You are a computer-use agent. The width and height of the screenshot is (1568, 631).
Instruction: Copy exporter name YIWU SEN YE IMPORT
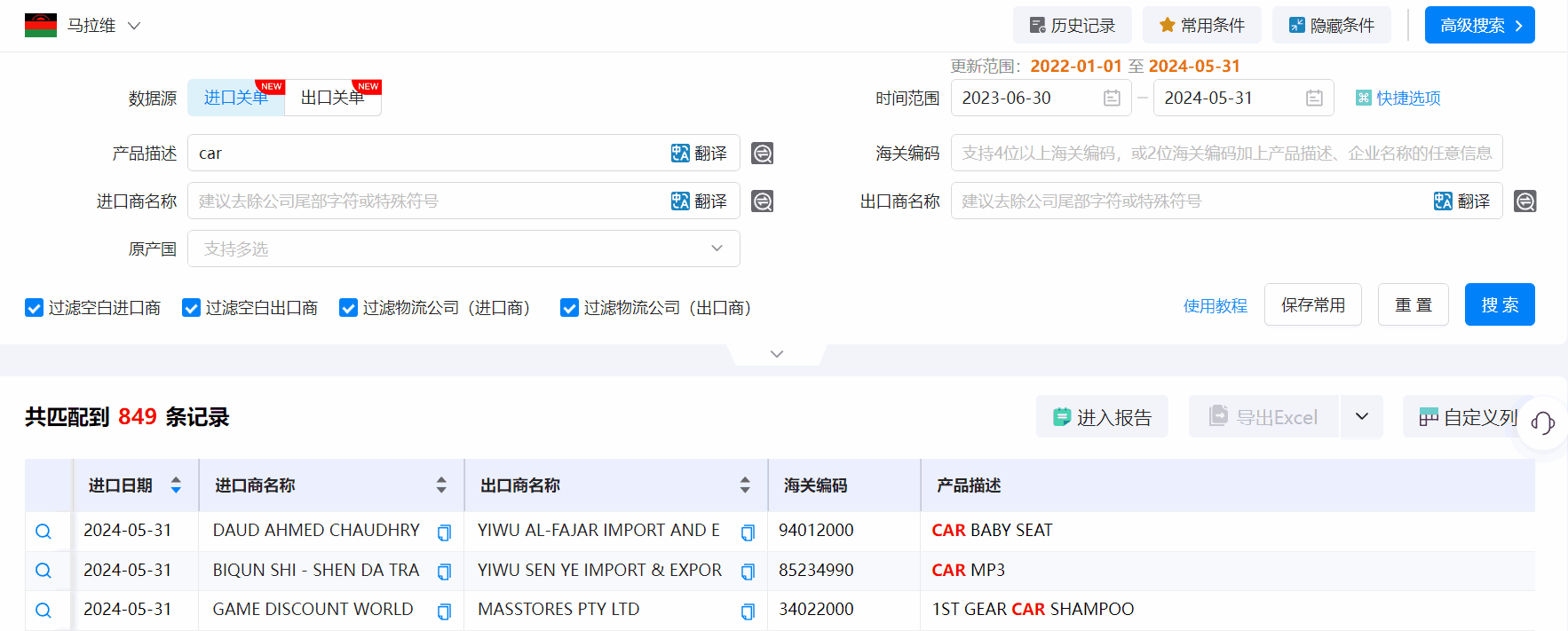pyautogui.click(x=748, y=572)
